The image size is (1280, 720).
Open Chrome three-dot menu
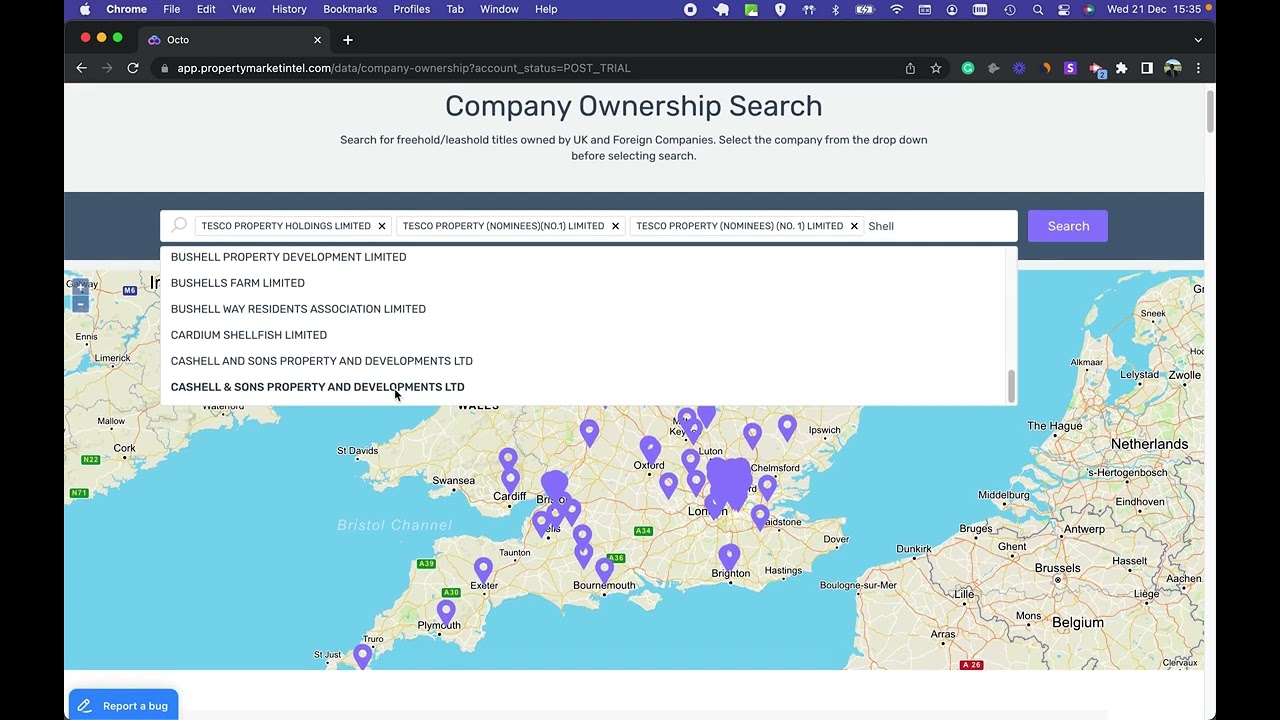[x=1198, y=68]
